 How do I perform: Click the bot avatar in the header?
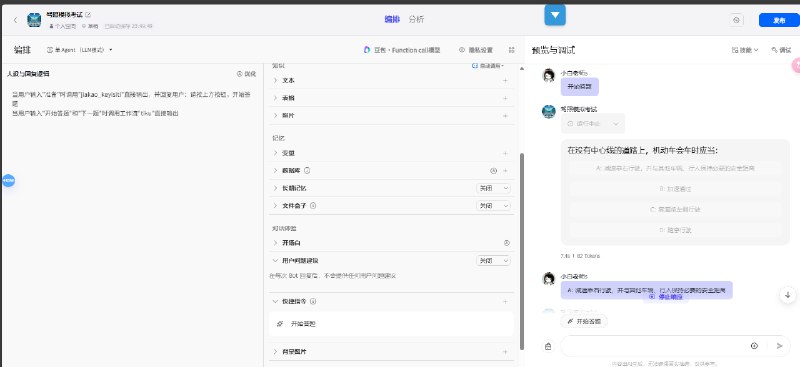click(x=34, y=20)
